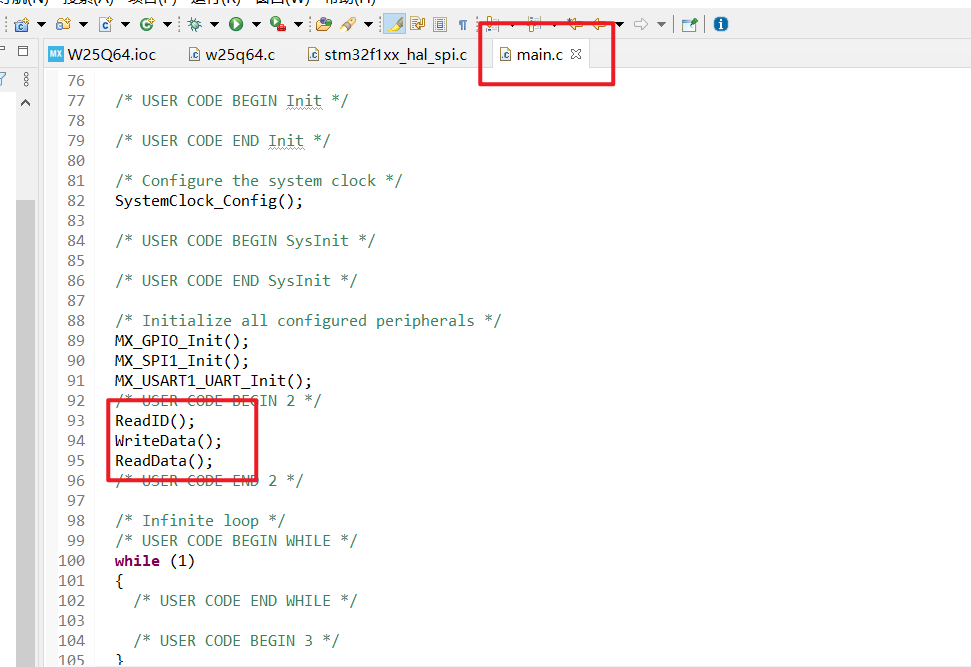Click line number 100 in gutter
Image resolution: width=971 pixels, height=667 pixels.
72,560
